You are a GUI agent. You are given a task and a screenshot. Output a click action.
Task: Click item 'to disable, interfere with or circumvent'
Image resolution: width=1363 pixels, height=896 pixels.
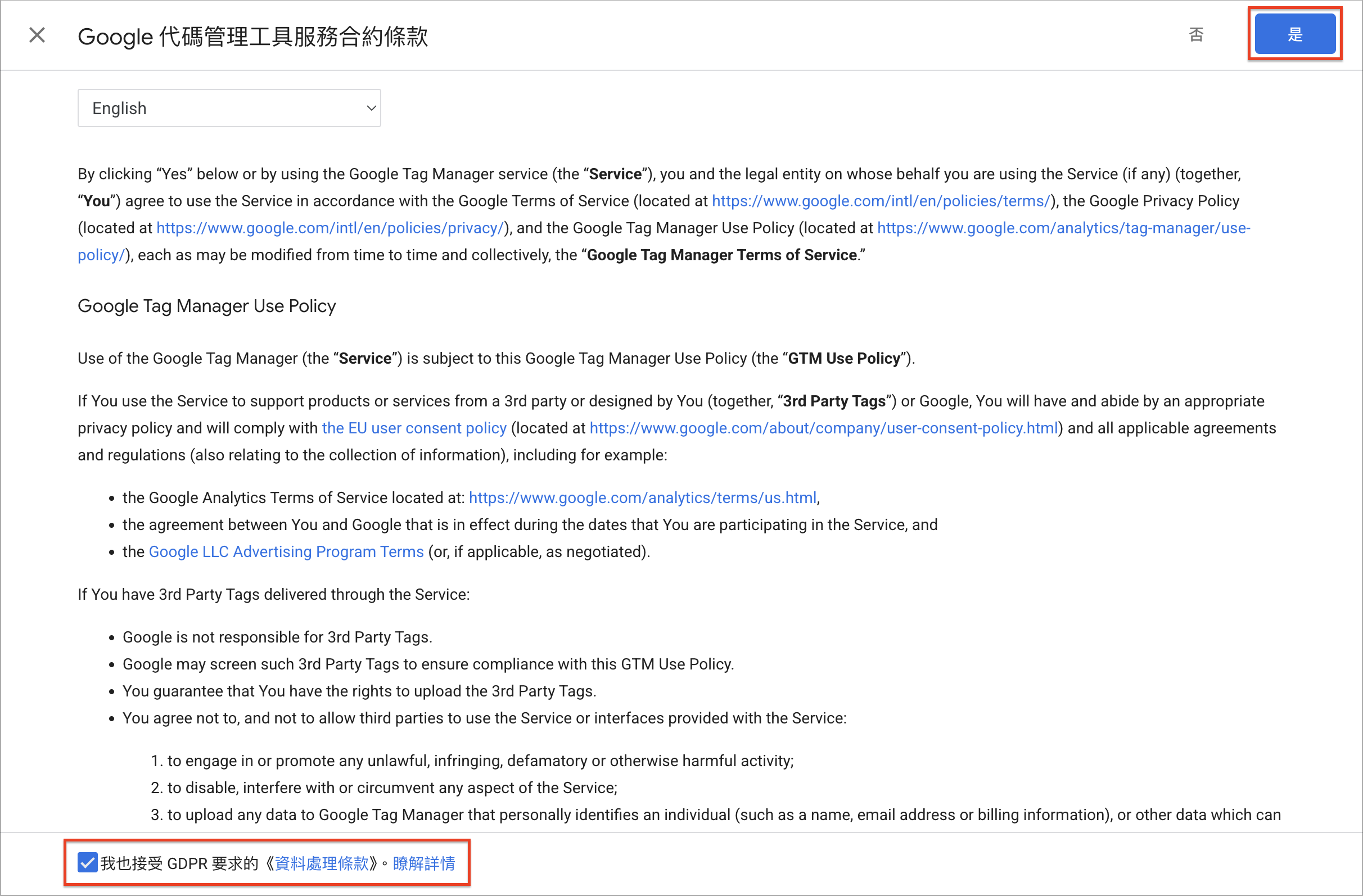coord(392,787)
